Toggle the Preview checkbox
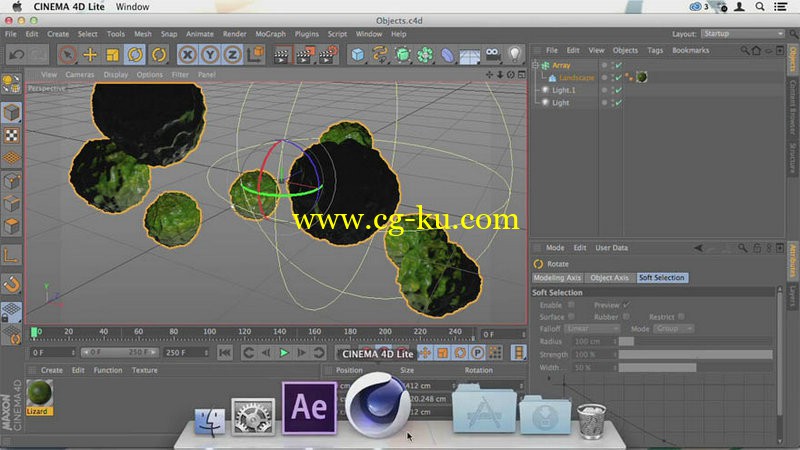The width and height of the screenshot is (800, 450). 626,305
